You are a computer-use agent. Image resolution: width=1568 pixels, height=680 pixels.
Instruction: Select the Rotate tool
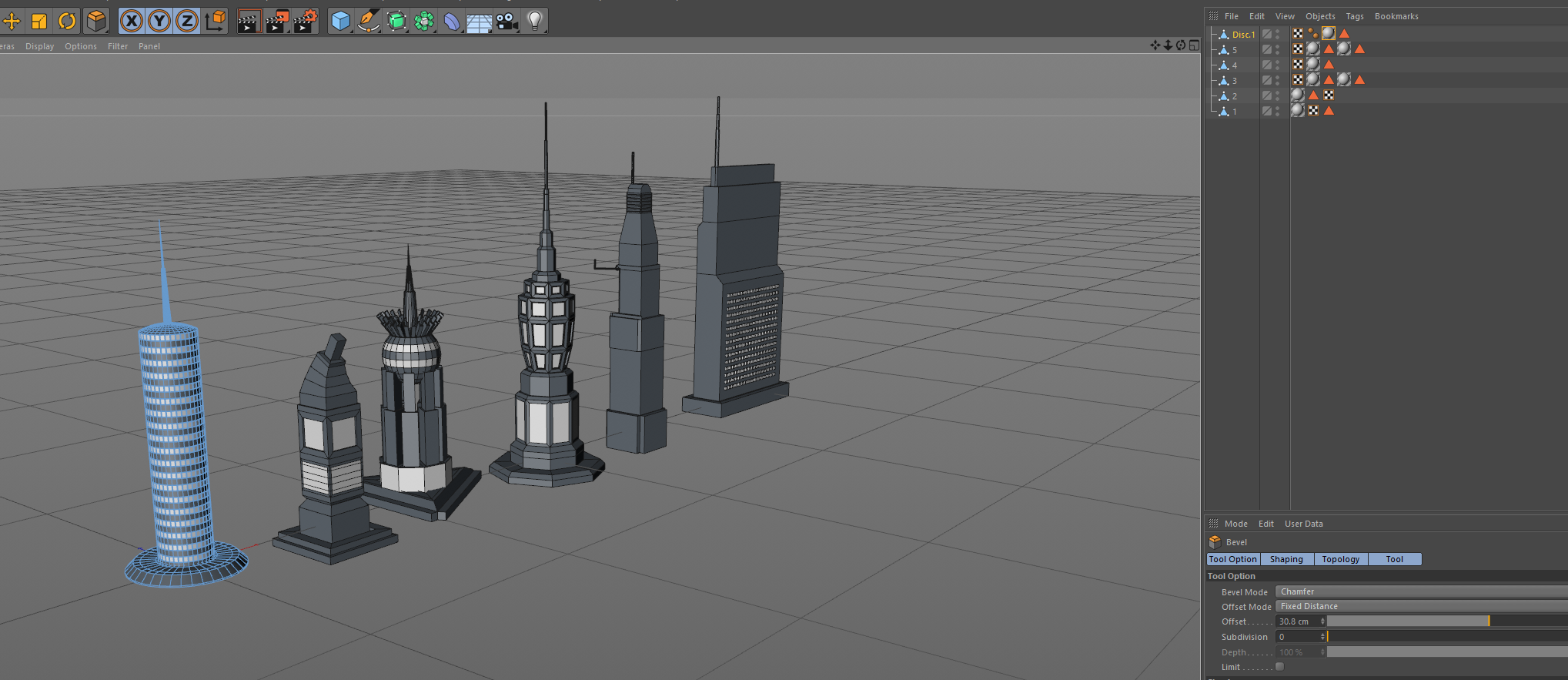pyautogui.click(x=67, y=21)
